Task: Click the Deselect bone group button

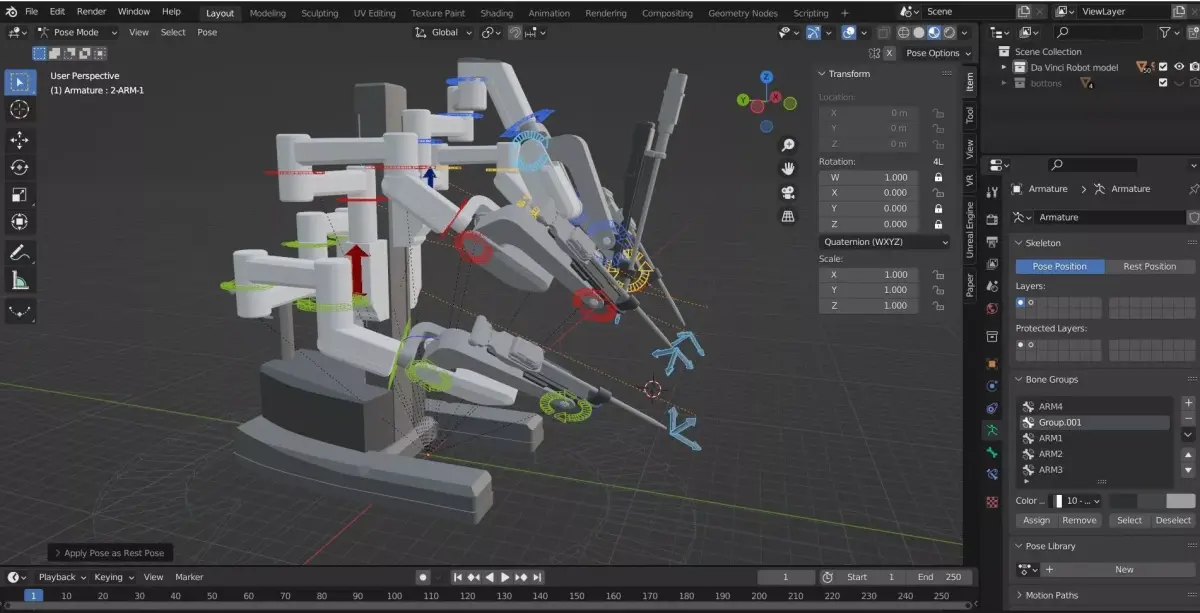Action: click(1173, 520)
